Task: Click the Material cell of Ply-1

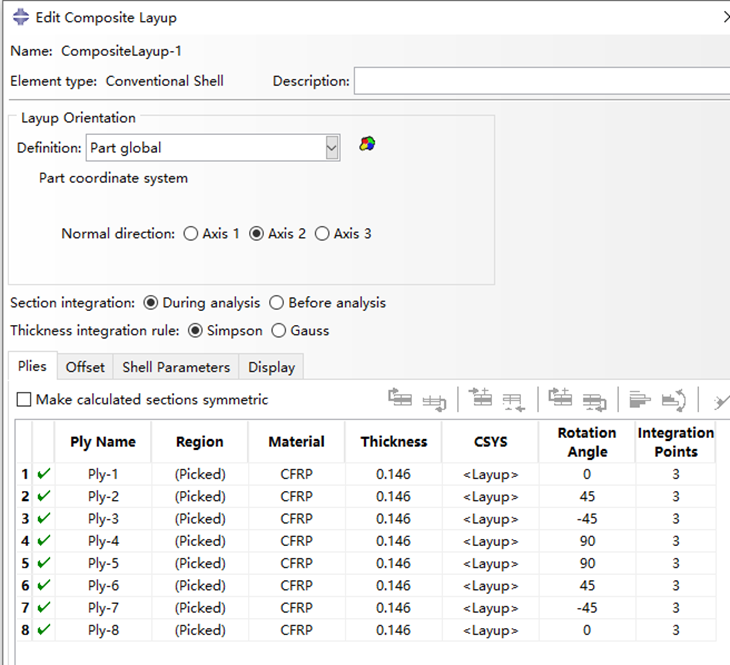Action: tap(297, 474)
